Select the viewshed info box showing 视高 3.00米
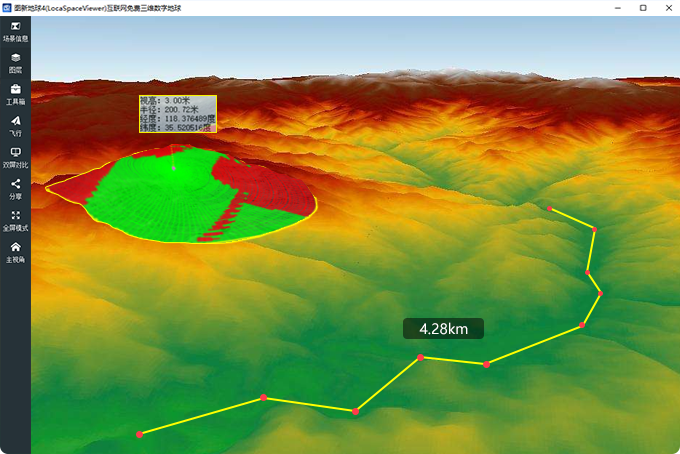This screenshot has width=680, height=454. 177,114
